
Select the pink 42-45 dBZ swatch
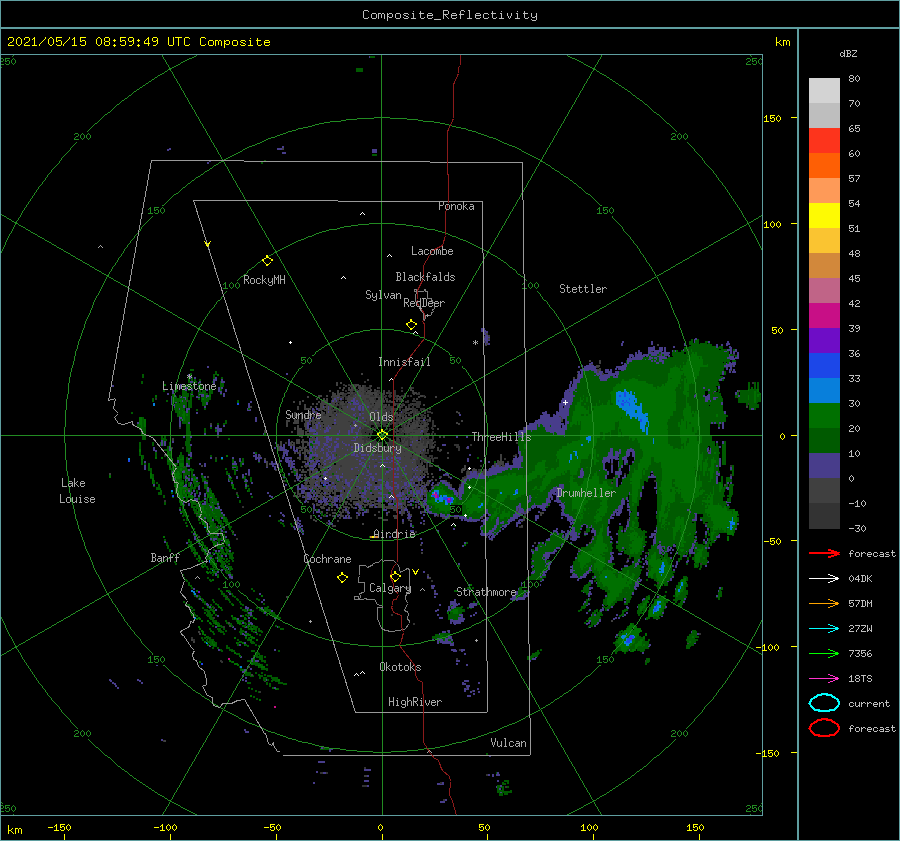(x=824, y=291)
